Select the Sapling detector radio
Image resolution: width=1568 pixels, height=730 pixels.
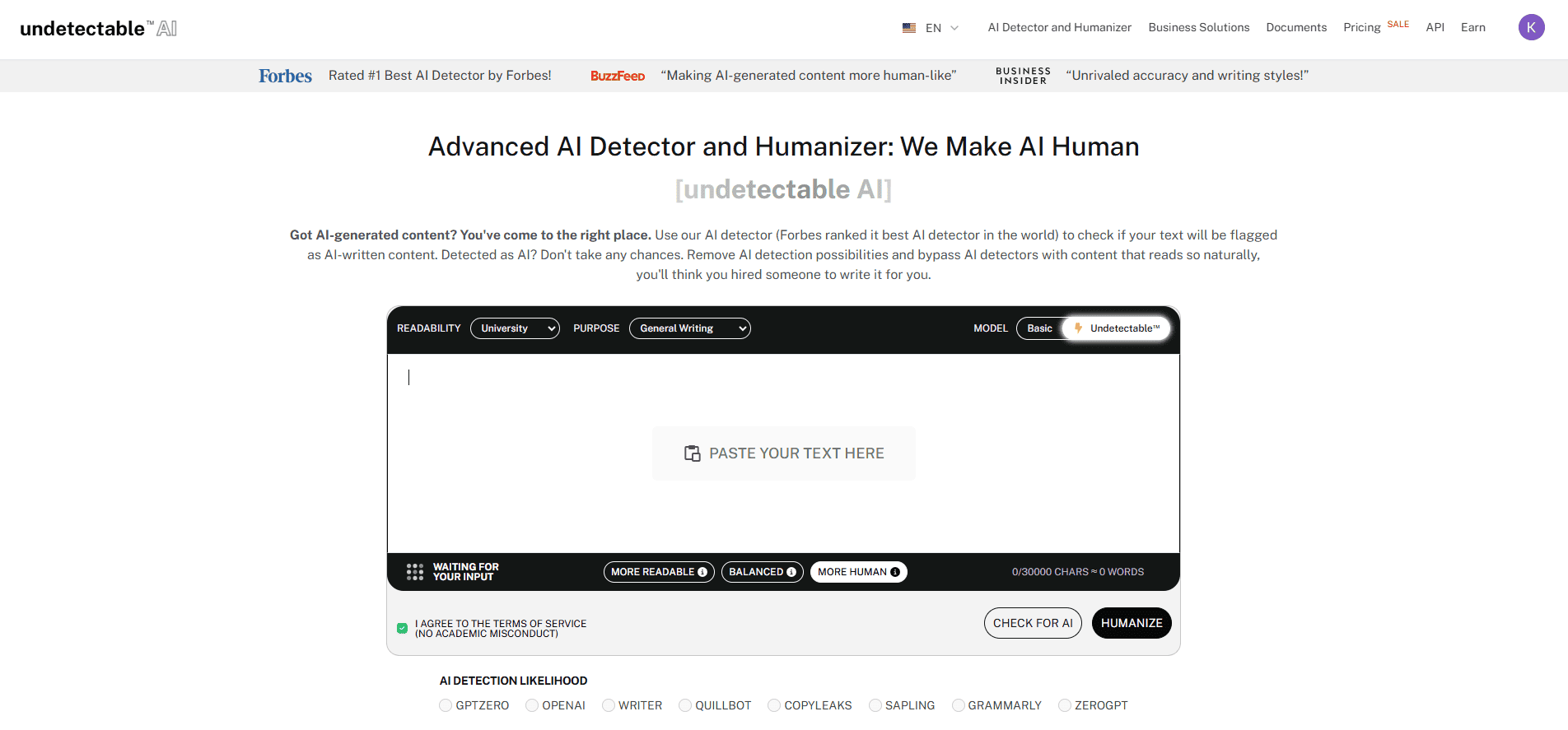point(875,705)
